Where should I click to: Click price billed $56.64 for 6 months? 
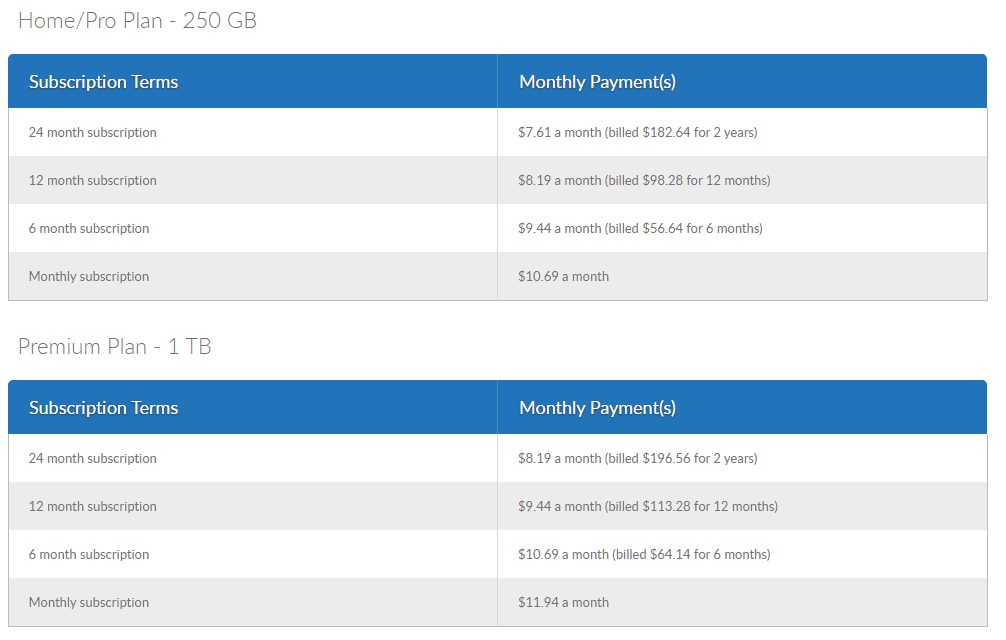pyautogui.click(x=640, y=228)
